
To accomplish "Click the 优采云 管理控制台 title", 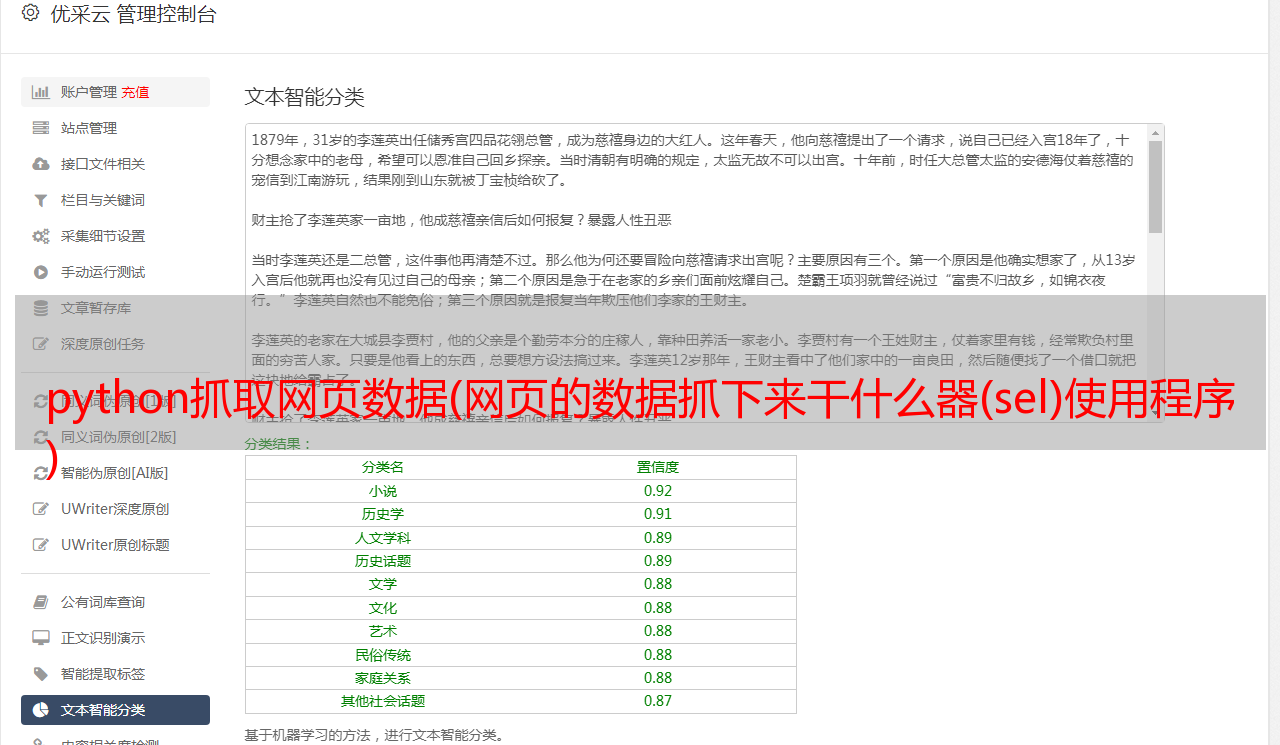I will point(133,14).
